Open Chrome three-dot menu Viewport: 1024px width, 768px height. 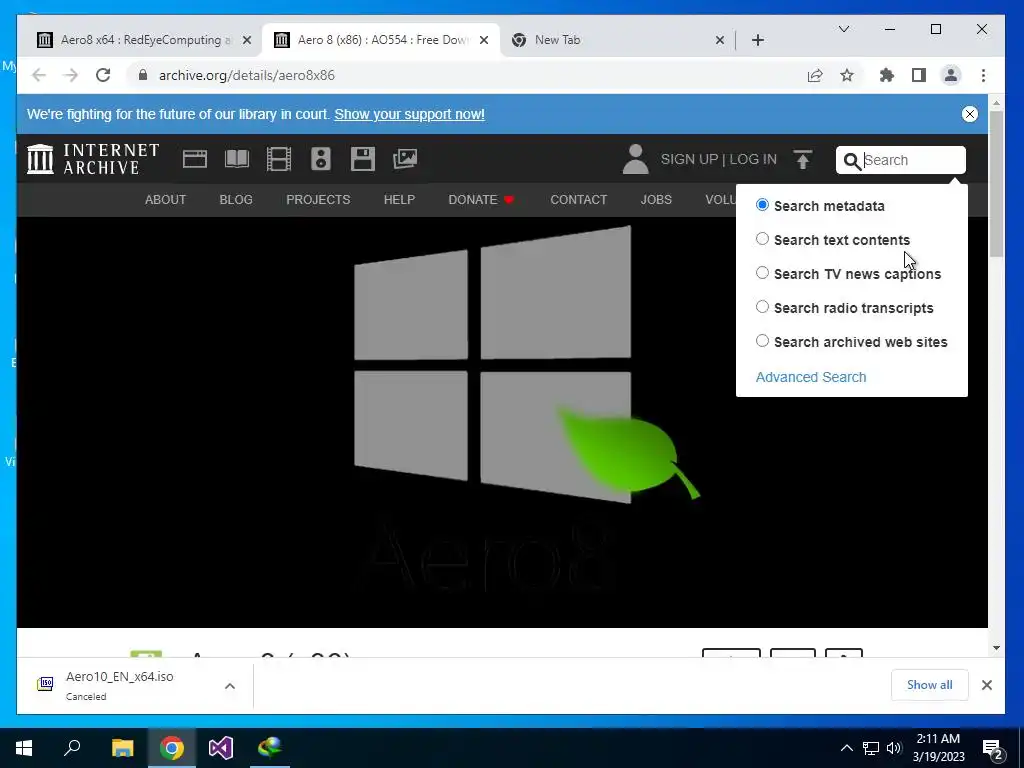tap(984, 76)
